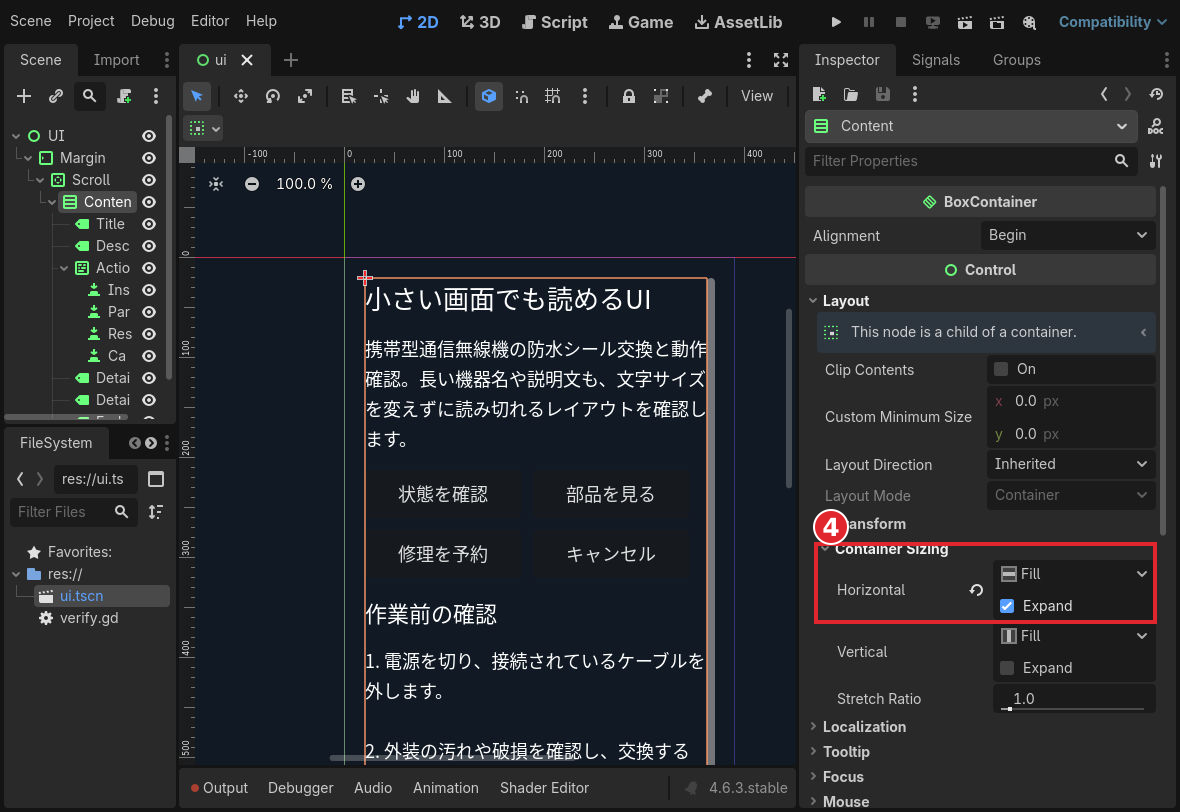Viewport: 1180px width, 812px height.
Task: Uncheck Horizontal Expand checkbox
Action: click(1007, 606)
